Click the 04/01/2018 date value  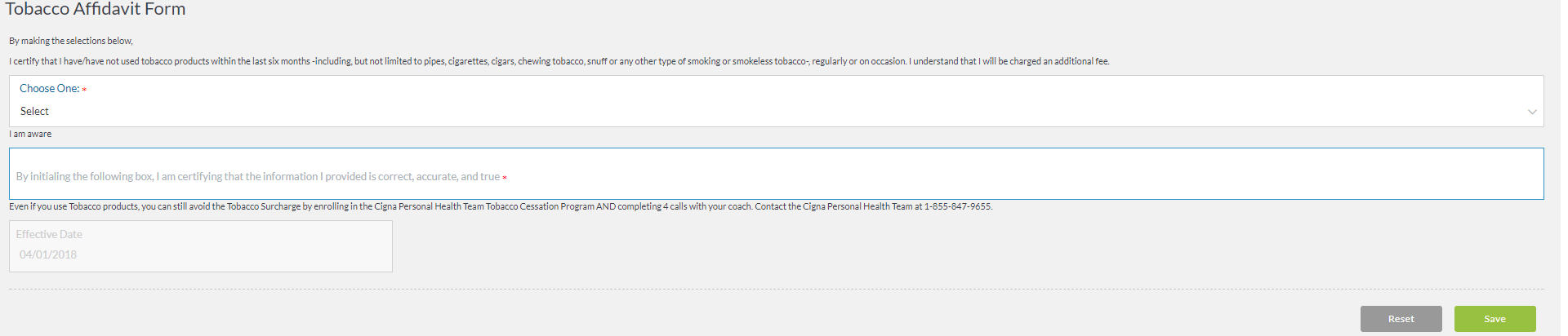[x=48, y=255]
